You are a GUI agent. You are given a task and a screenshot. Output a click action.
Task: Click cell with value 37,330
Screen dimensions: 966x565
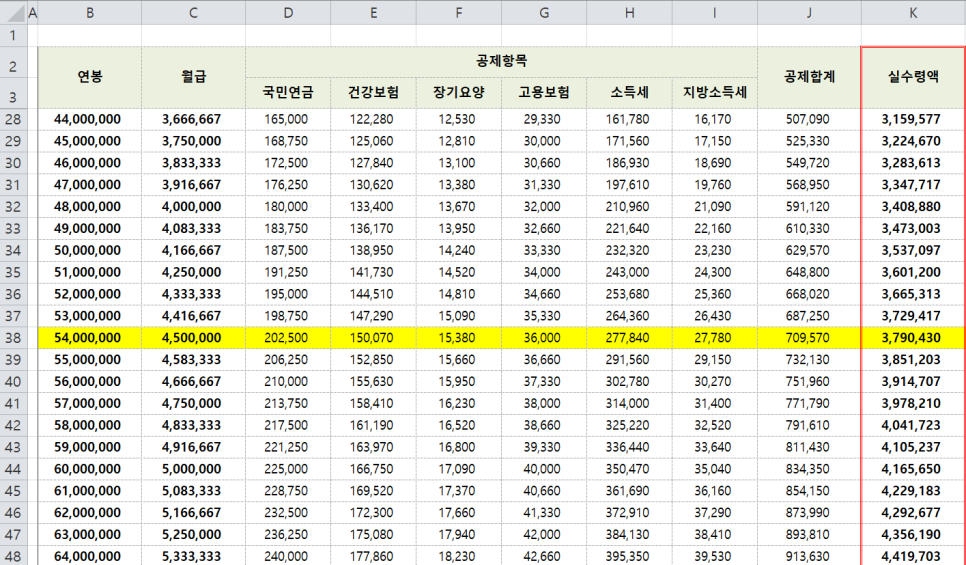click(x=544, y=381)
